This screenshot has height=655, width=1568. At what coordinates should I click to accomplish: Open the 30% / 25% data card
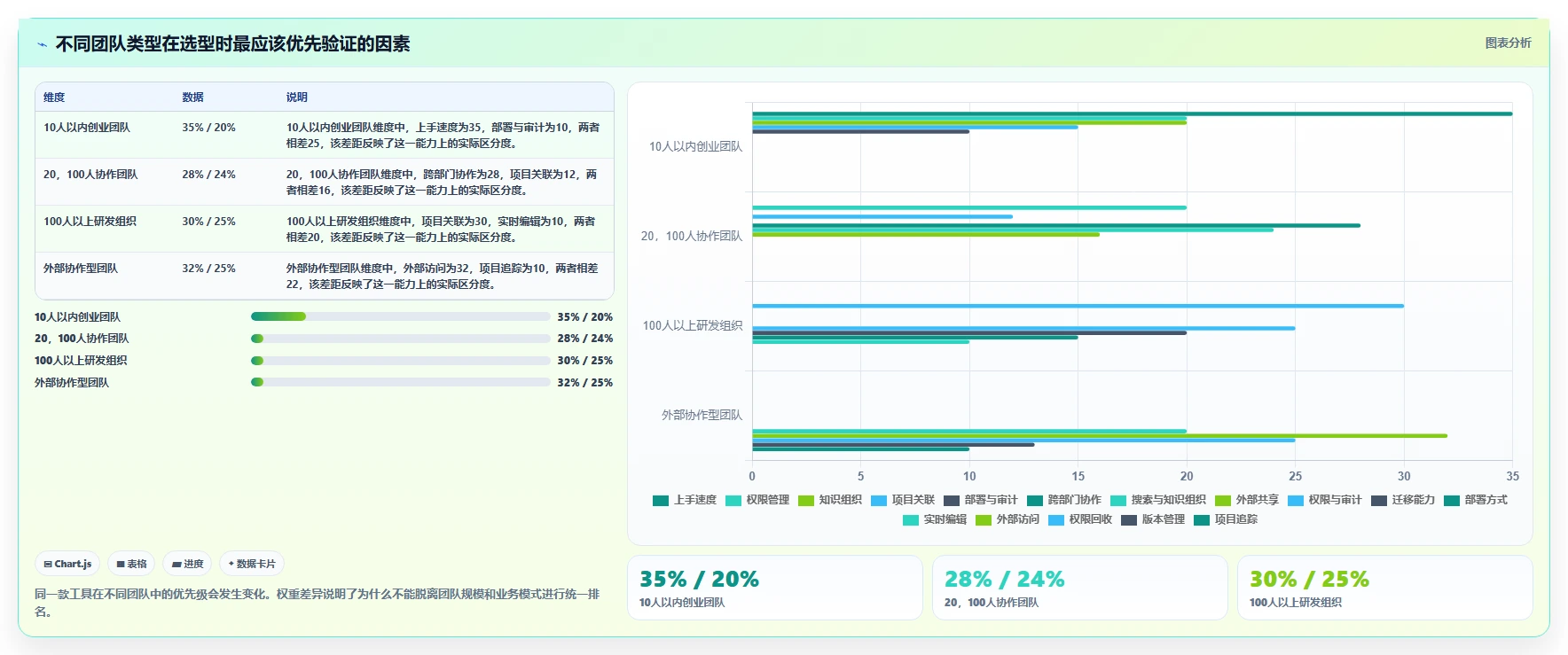1385,588
